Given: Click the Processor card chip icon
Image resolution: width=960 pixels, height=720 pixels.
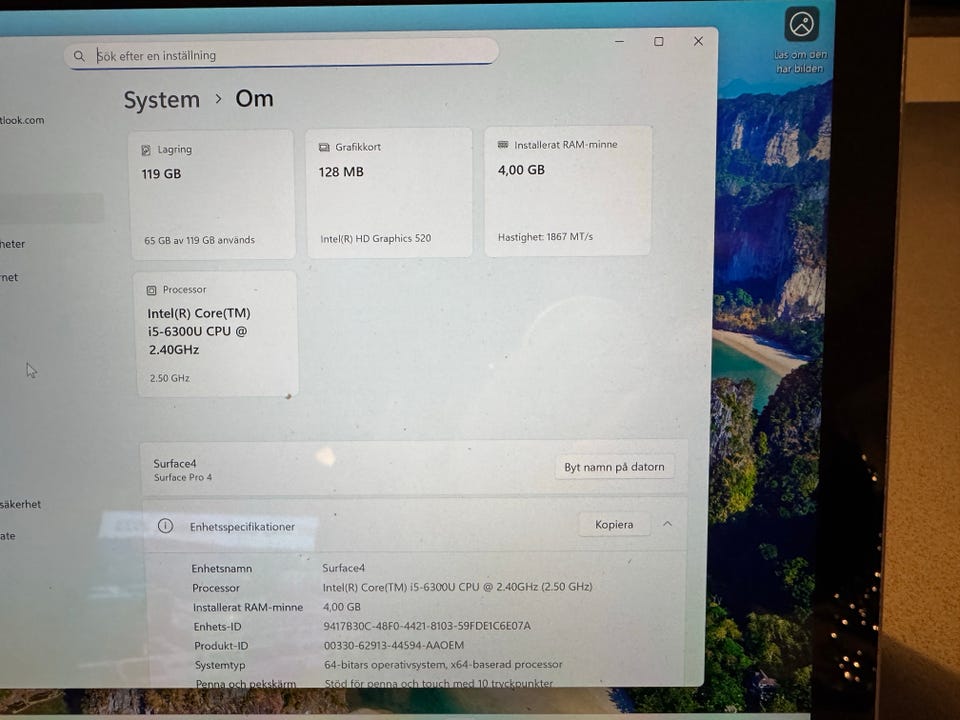Looking at the screenshot, I should tap(151, 290).
